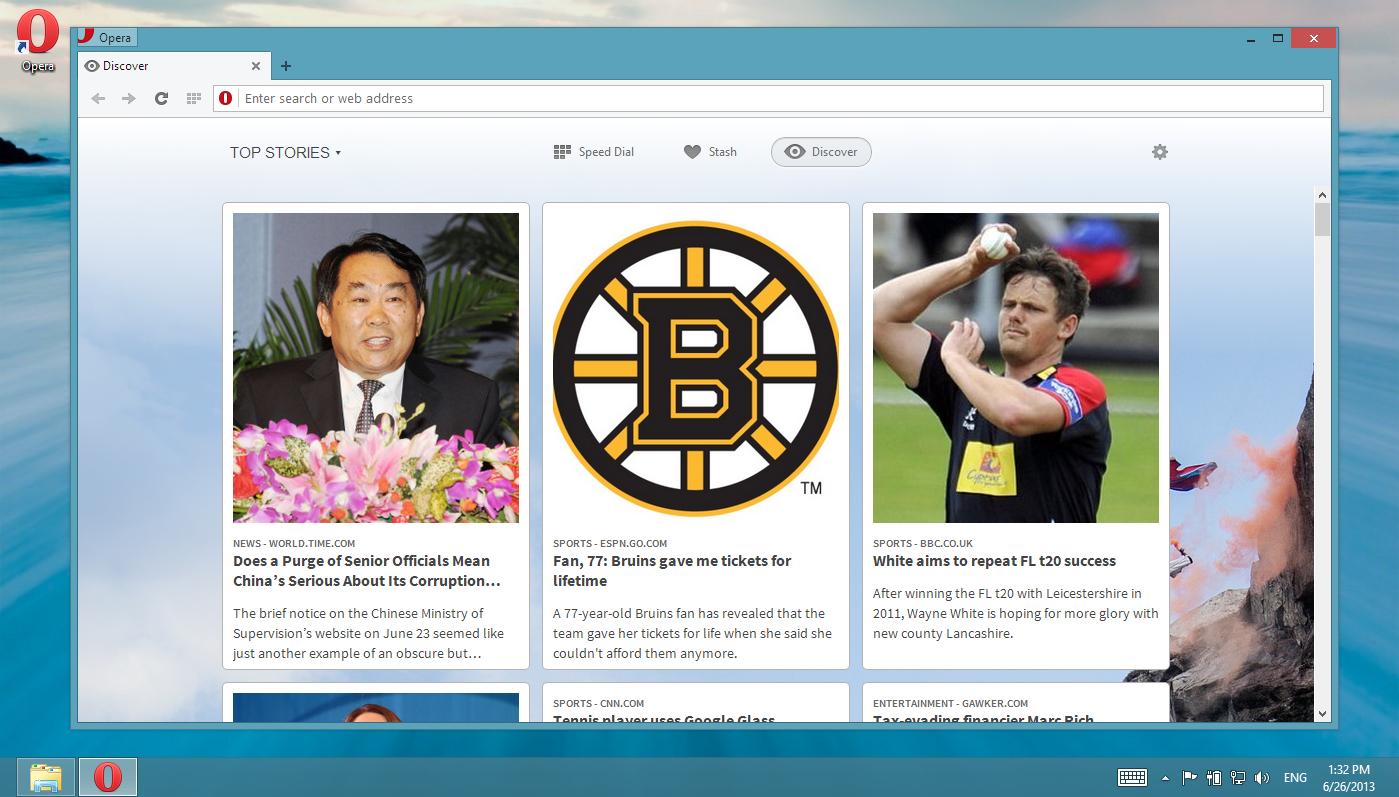
Task: Open the Opera main menu button
Action: [106, 38]
